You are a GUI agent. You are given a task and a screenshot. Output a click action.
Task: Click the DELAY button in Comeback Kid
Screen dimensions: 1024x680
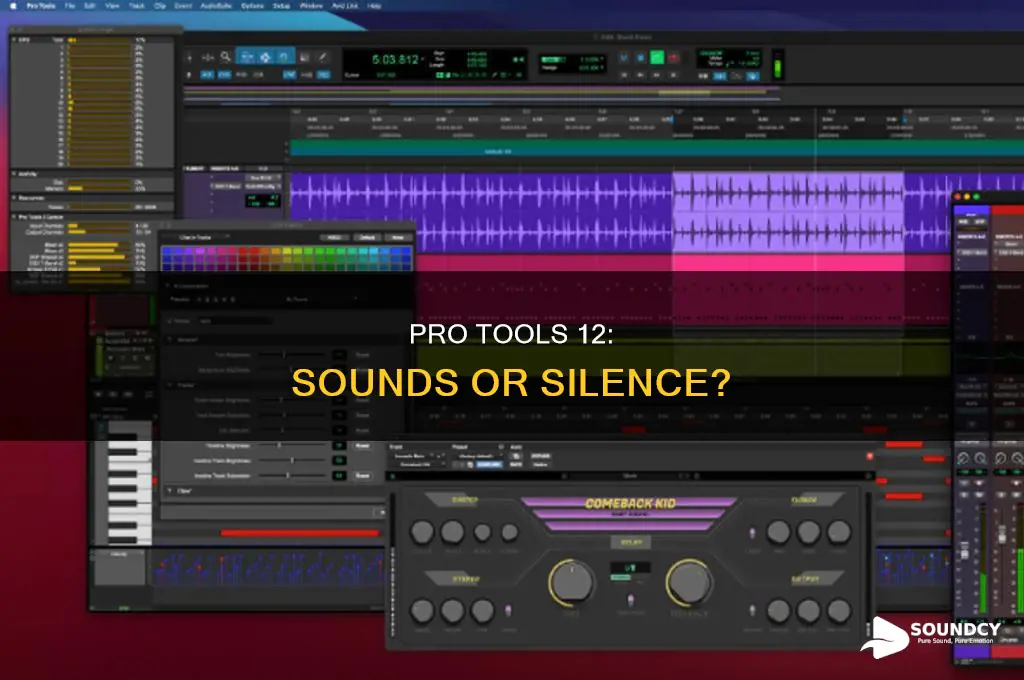coord(631,542)
